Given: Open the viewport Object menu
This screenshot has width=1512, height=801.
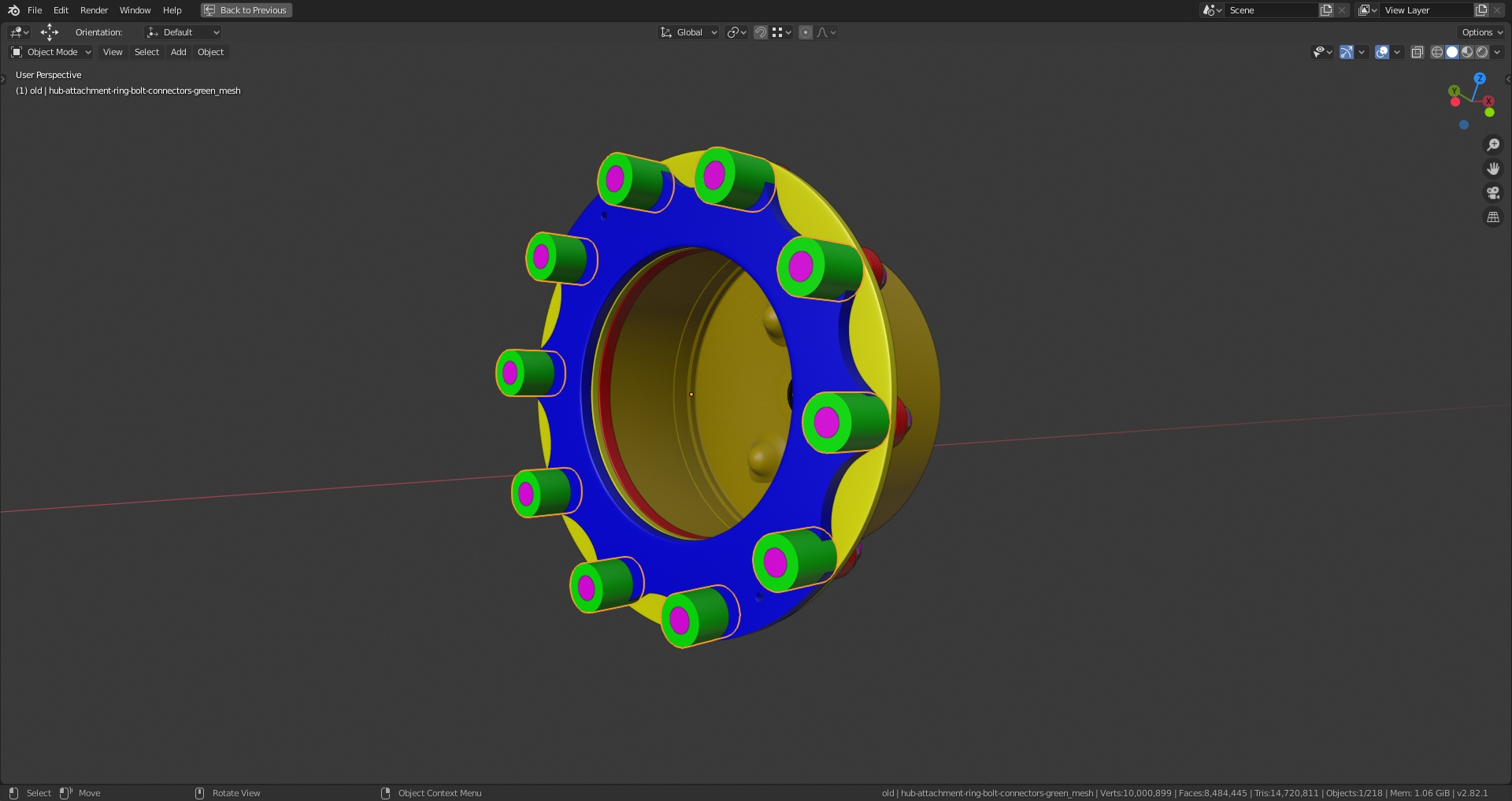Looking at the screenshot, I should 210,52.
